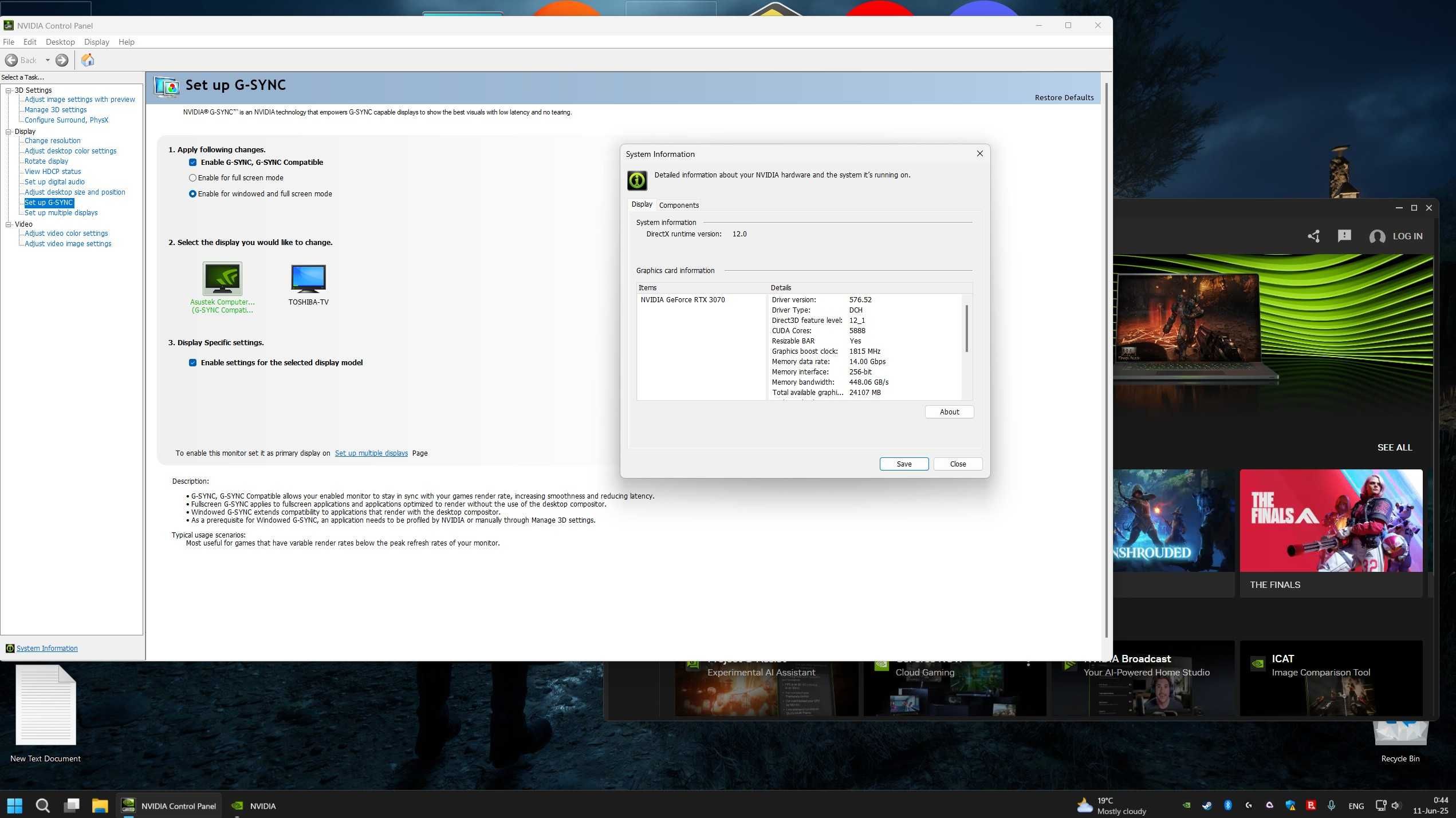Collapse the Video tree node

9,224
